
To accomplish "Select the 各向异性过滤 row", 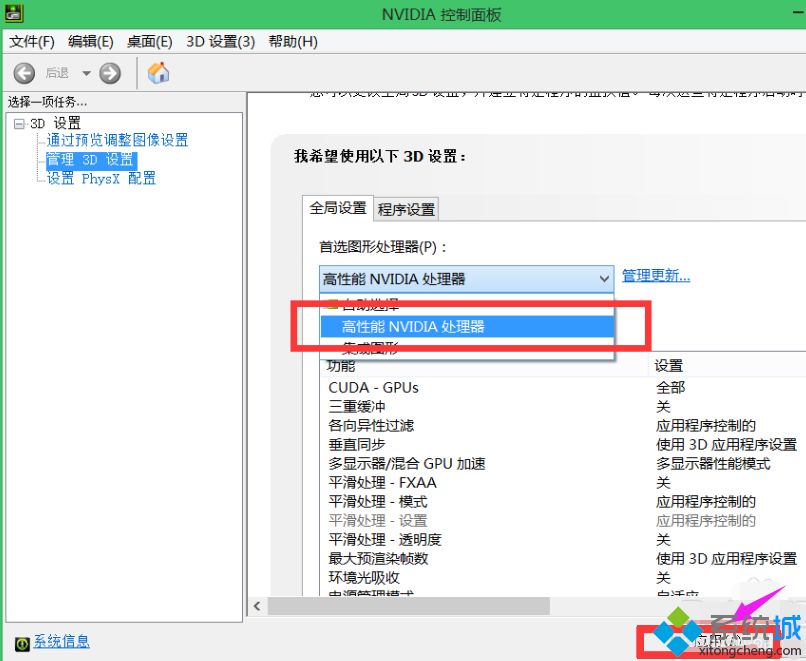I will tap(562, 426).
